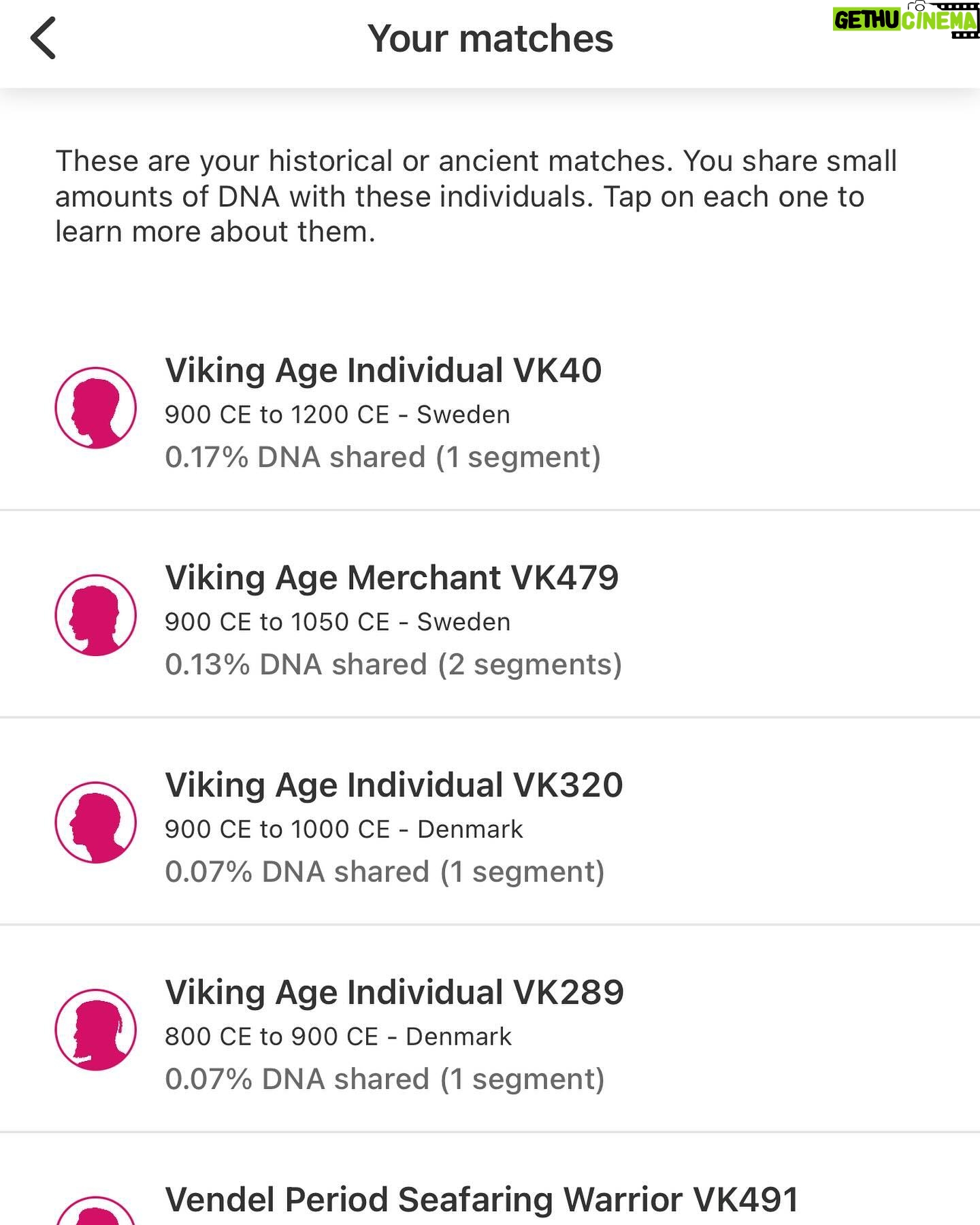Screen dimensions: 980x1225
Task: Tap the historical matches description paragraph
Action: click(476, 196)
